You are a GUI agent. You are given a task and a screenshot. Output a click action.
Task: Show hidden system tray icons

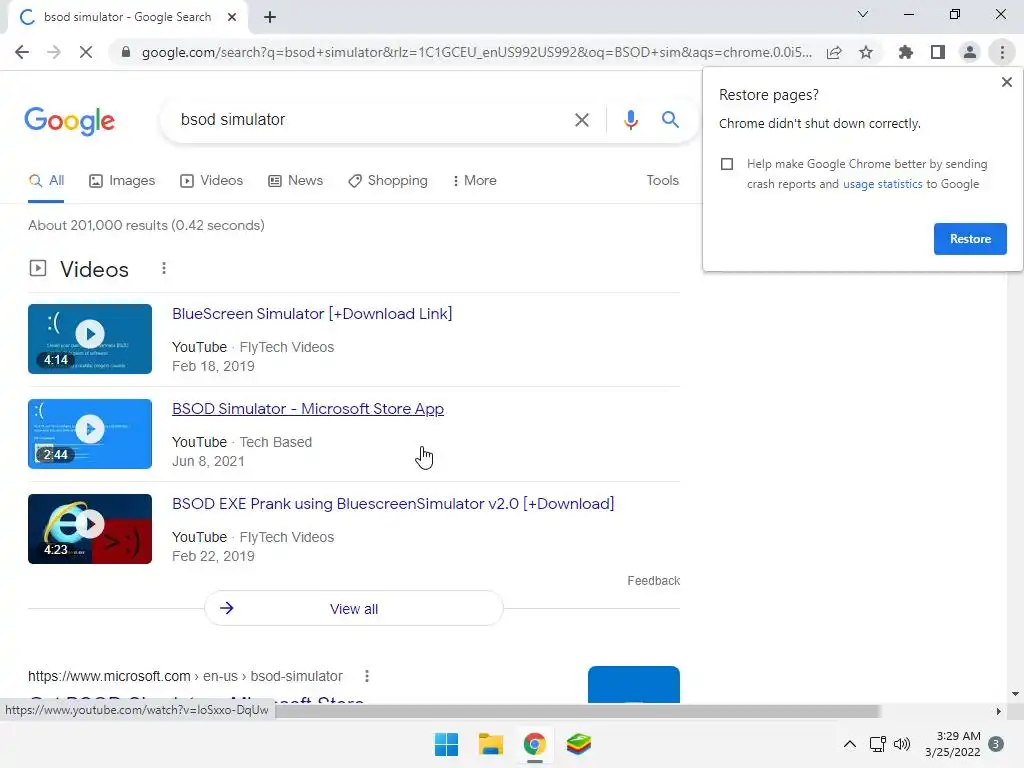(849, 744)
